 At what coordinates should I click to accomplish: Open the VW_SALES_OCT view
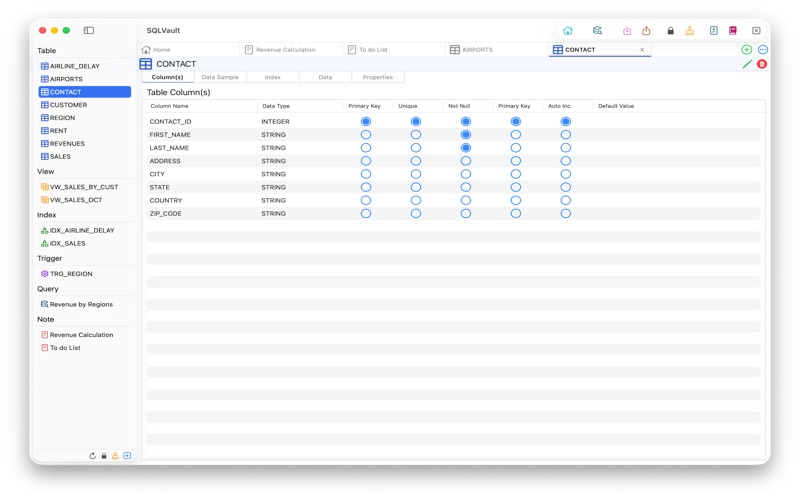(x=84, y=200)
